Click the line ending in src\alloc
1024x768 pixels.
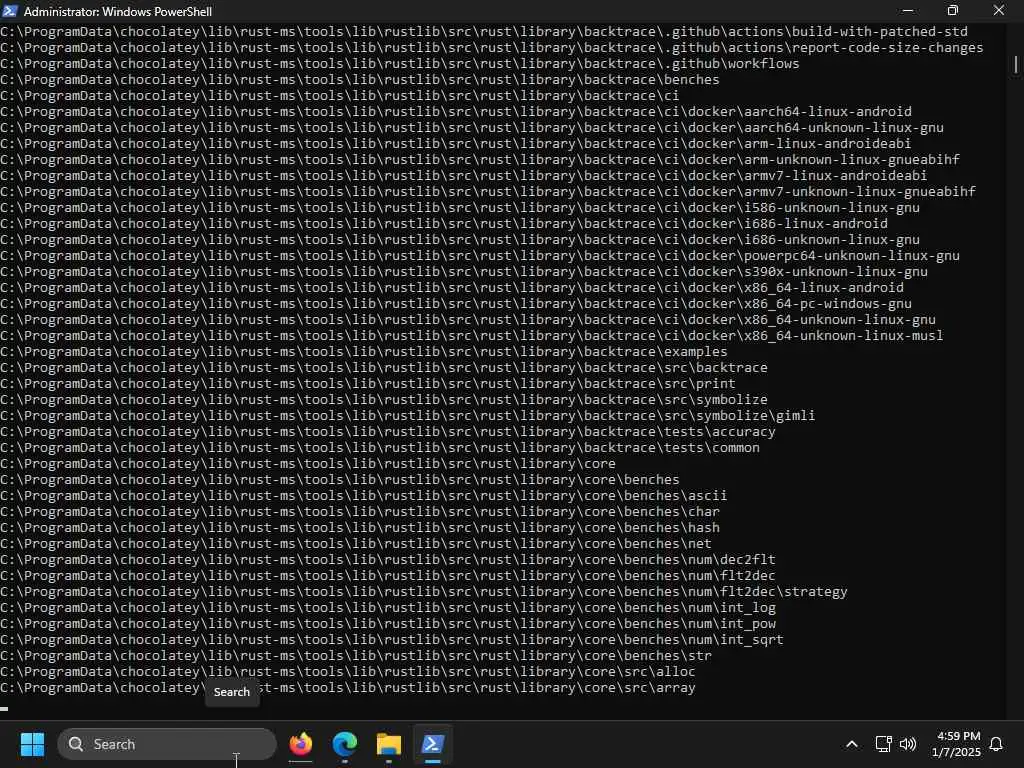tap(348, 671)
